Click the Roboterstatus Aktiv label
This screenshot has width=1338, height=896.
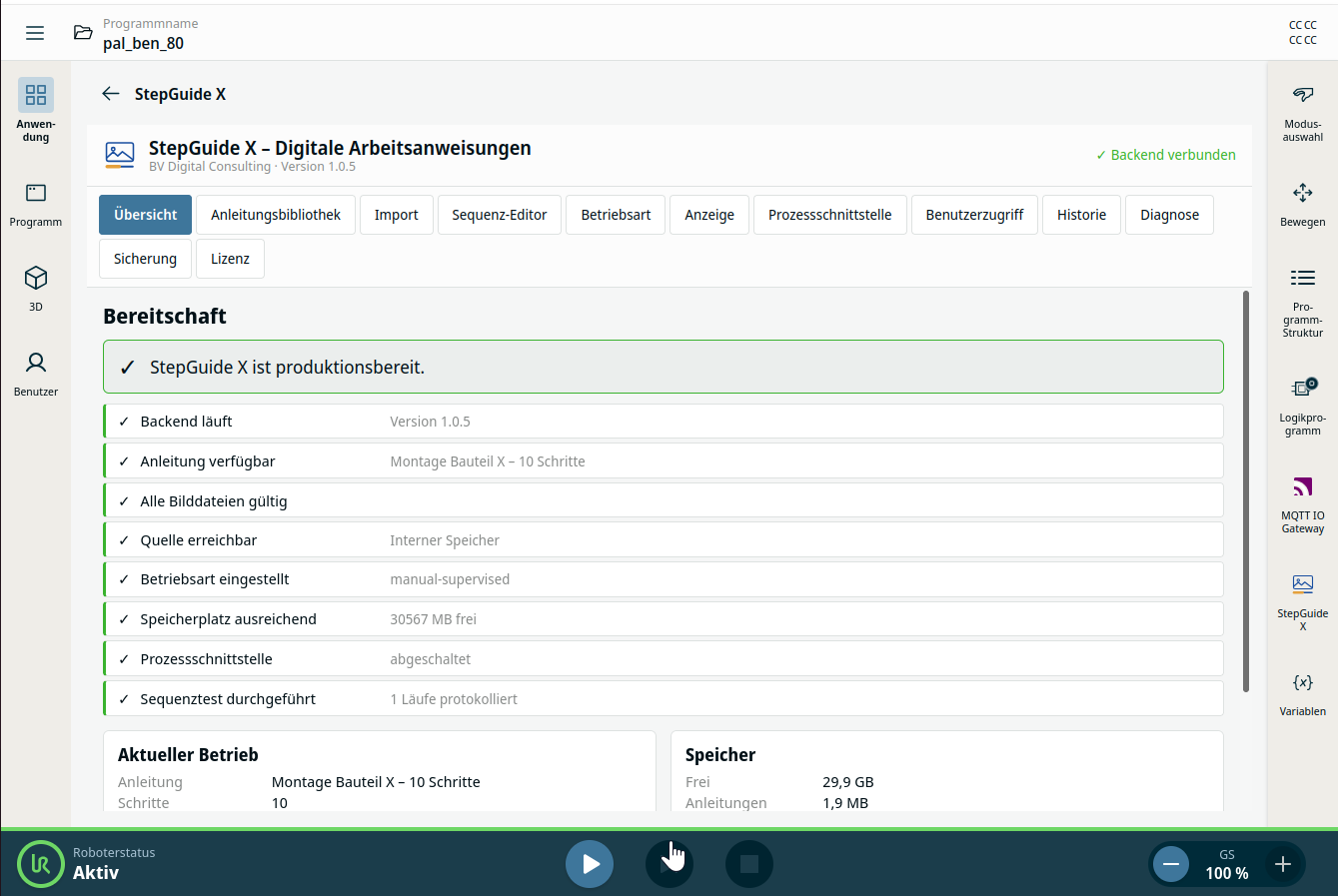(114, 863)
